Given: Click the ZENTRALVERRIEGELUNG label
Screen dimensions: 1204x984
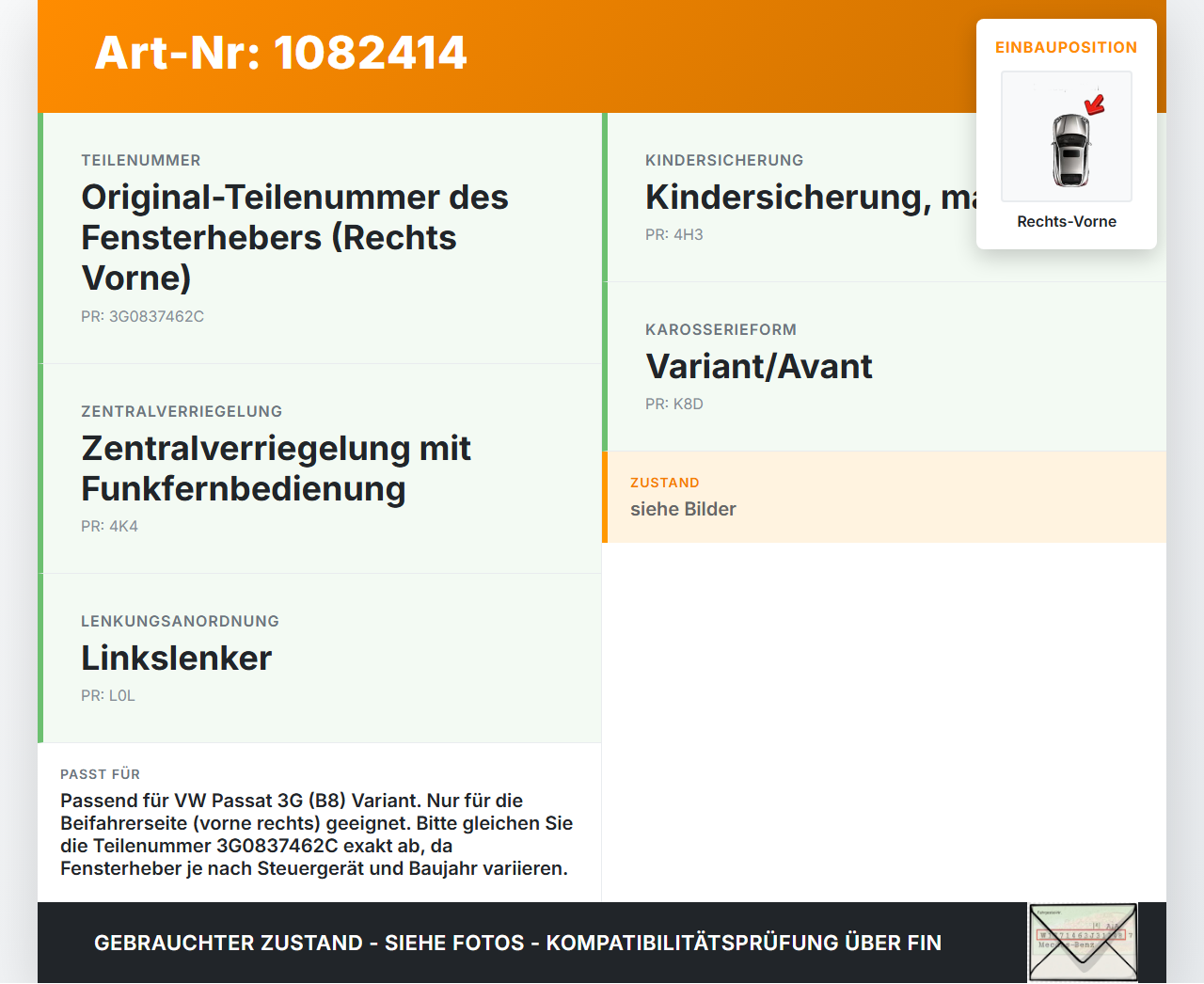Looking at the screenshot, I should point(182,411).
